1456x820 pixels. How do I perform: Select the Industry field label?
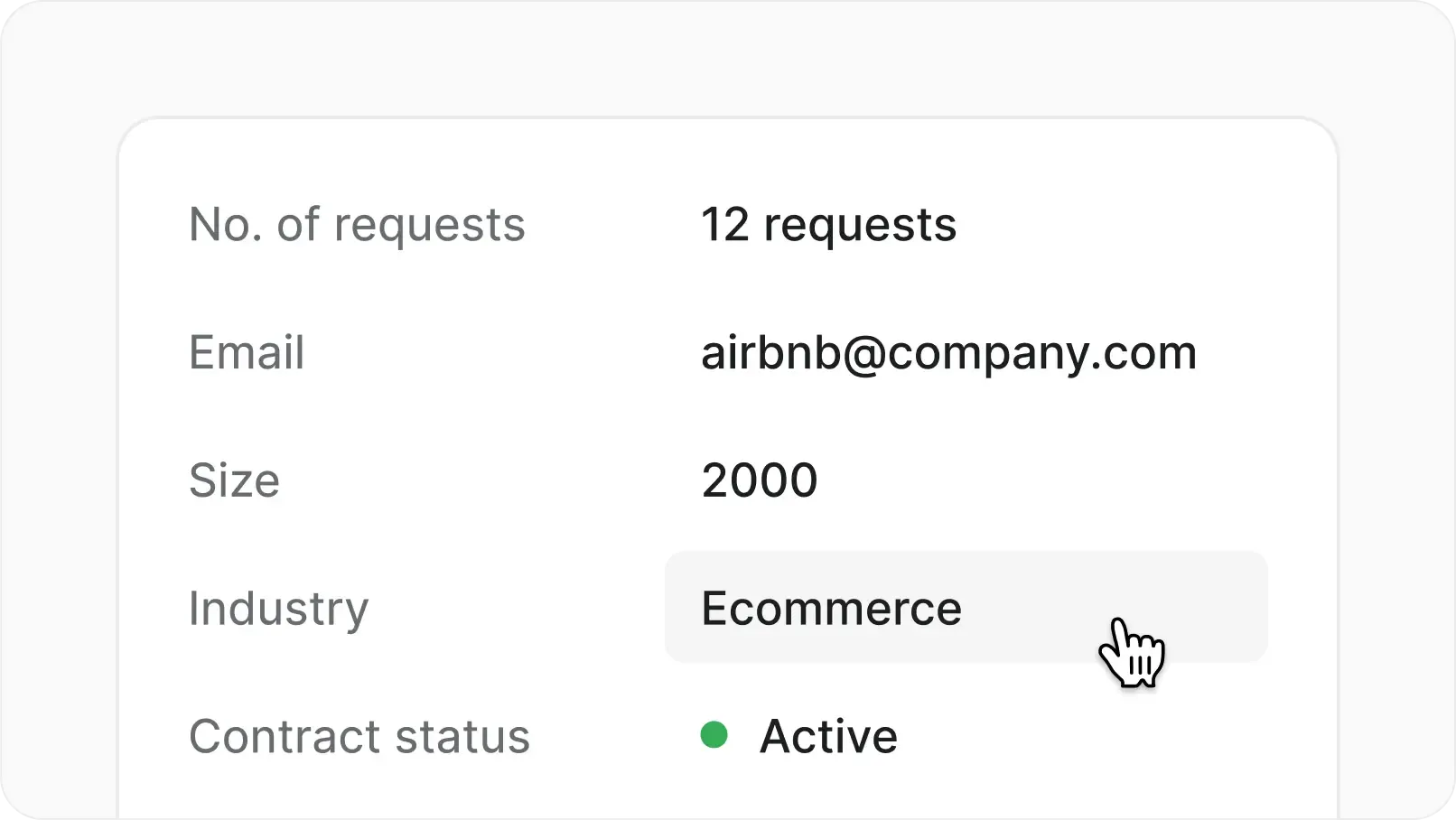point(278,608)
